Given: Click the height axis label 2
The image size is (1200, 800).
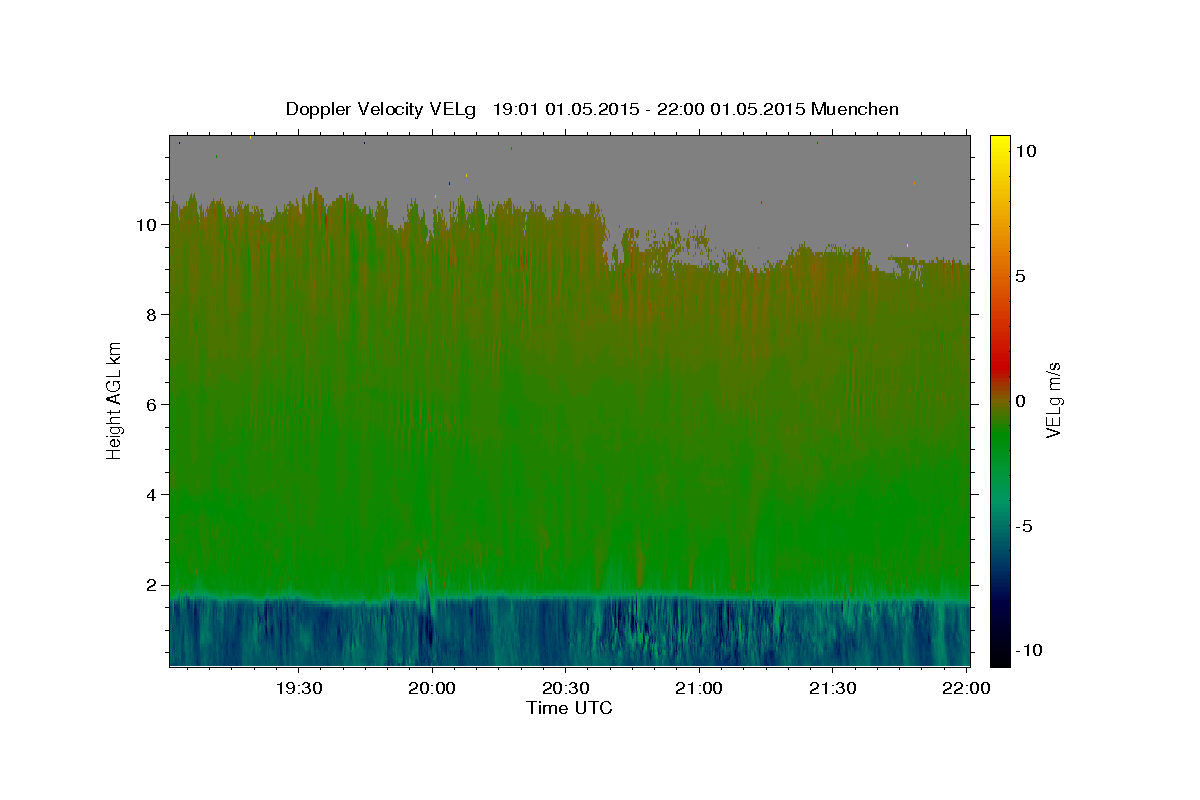Looking at the screenshot, I should [152, 585].
